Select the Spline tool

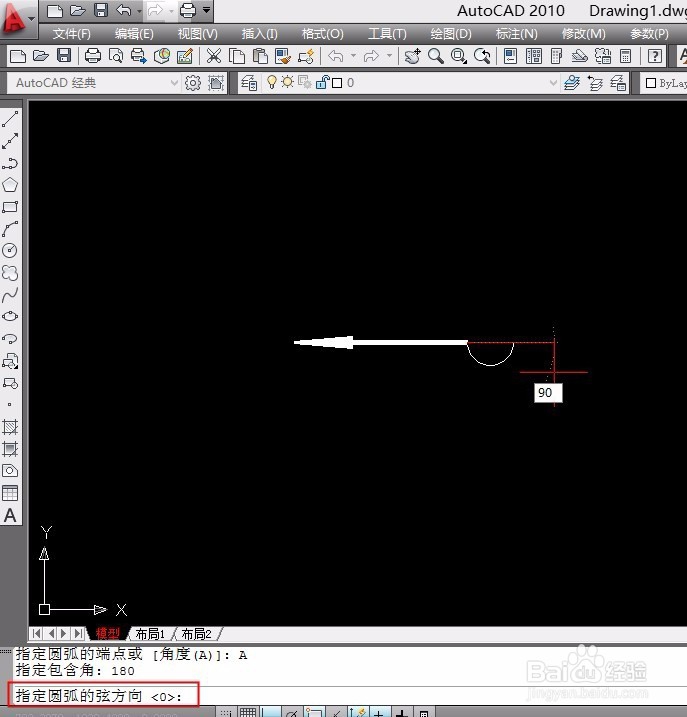(x=10, y=294)
